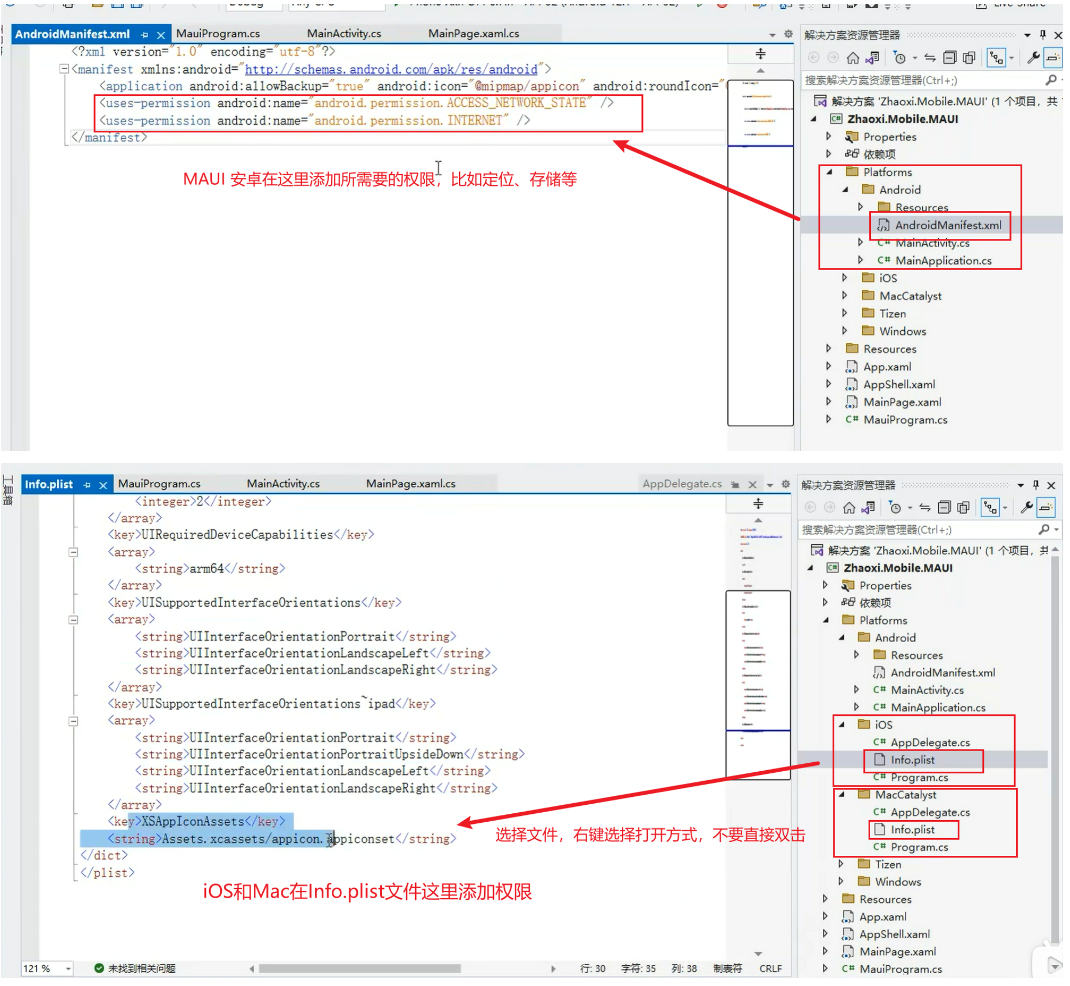Click CRLF line ending indicator
The height and width of the screenshot is (986, 1070).
pyautogui.click(x=770, y=970)
